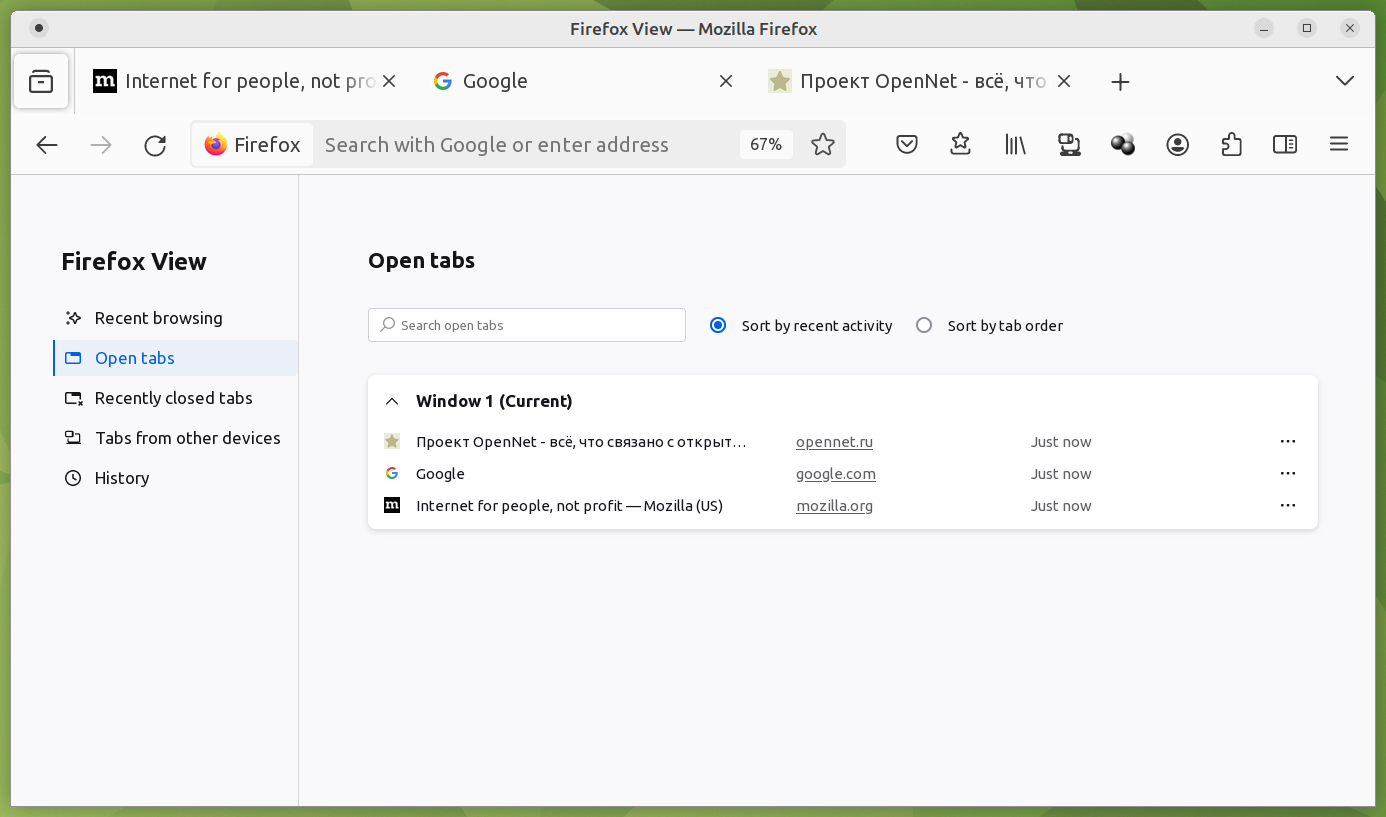Viewport: 1386px width, 817px height.
Task: Open the list all tabs dropdown arrow
Action: coord(1345,81)
